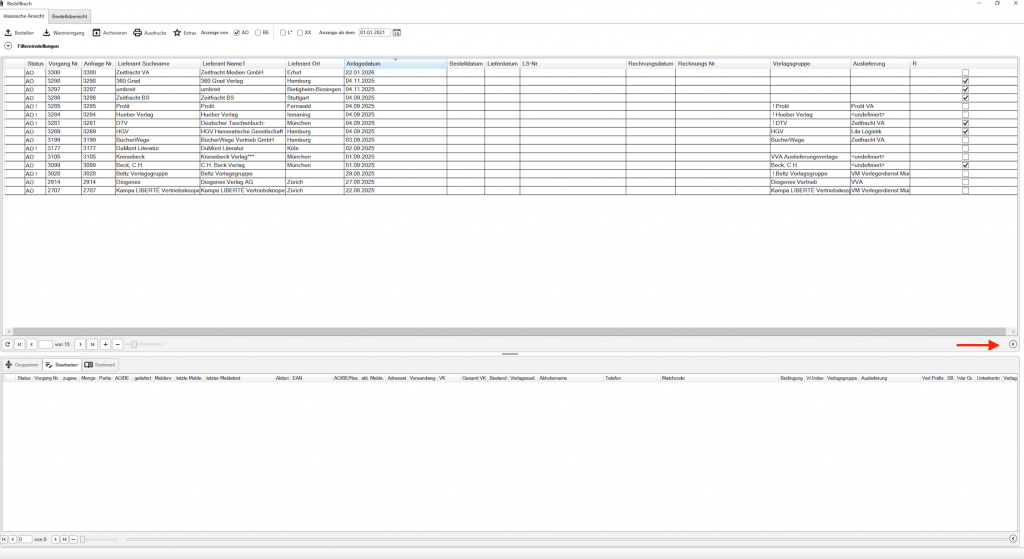1024x559 pixels.
Task: Toggle the AO display checkbox
Action: [x=237, y=33]
